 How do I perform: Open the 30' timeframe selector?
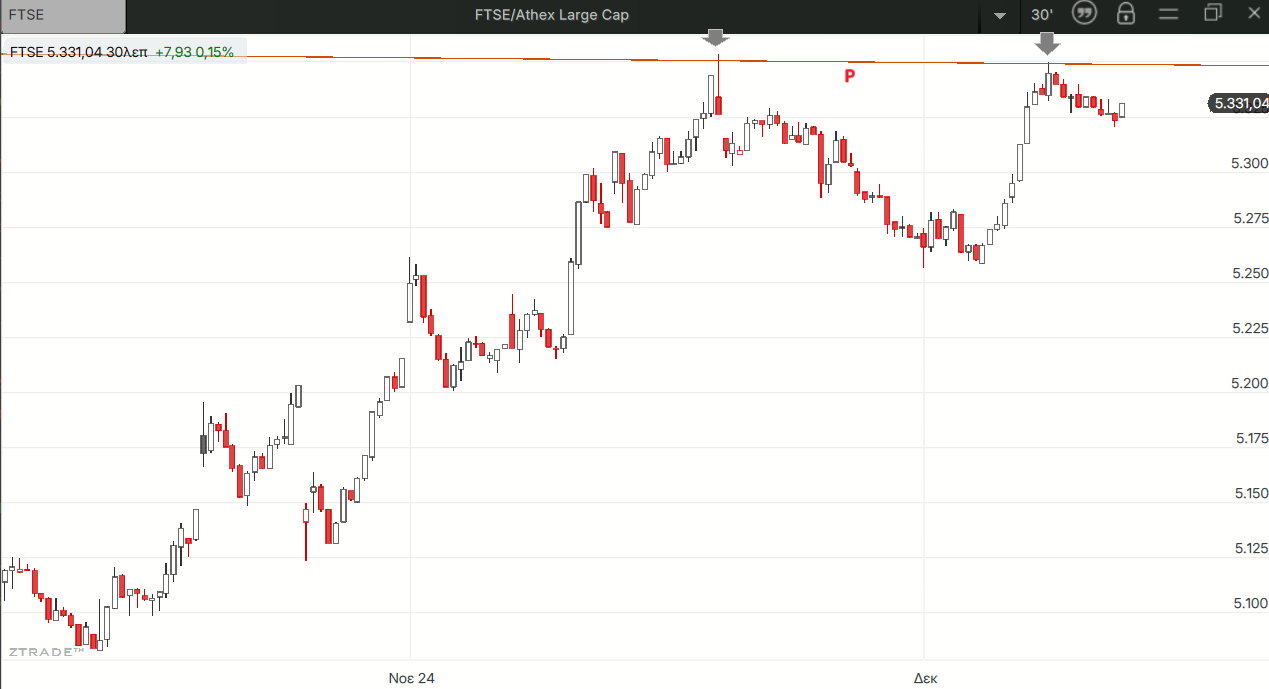[x=1042, y=15]
